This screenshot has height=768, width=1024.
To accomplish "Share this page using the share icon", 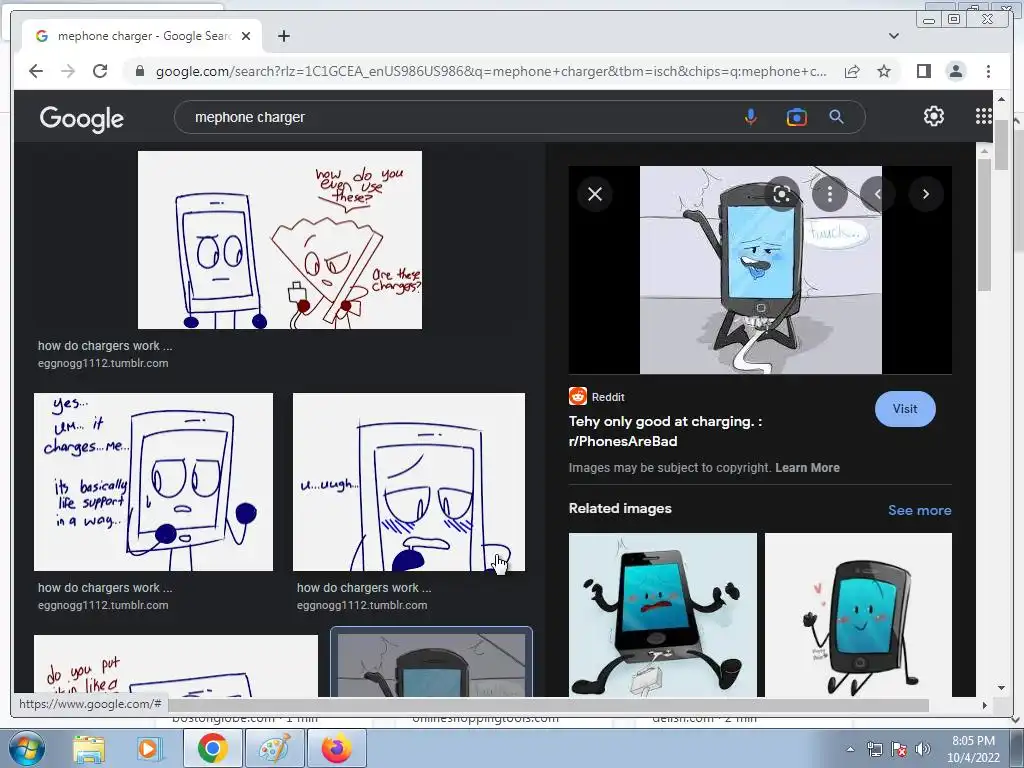I will (852, 71).
